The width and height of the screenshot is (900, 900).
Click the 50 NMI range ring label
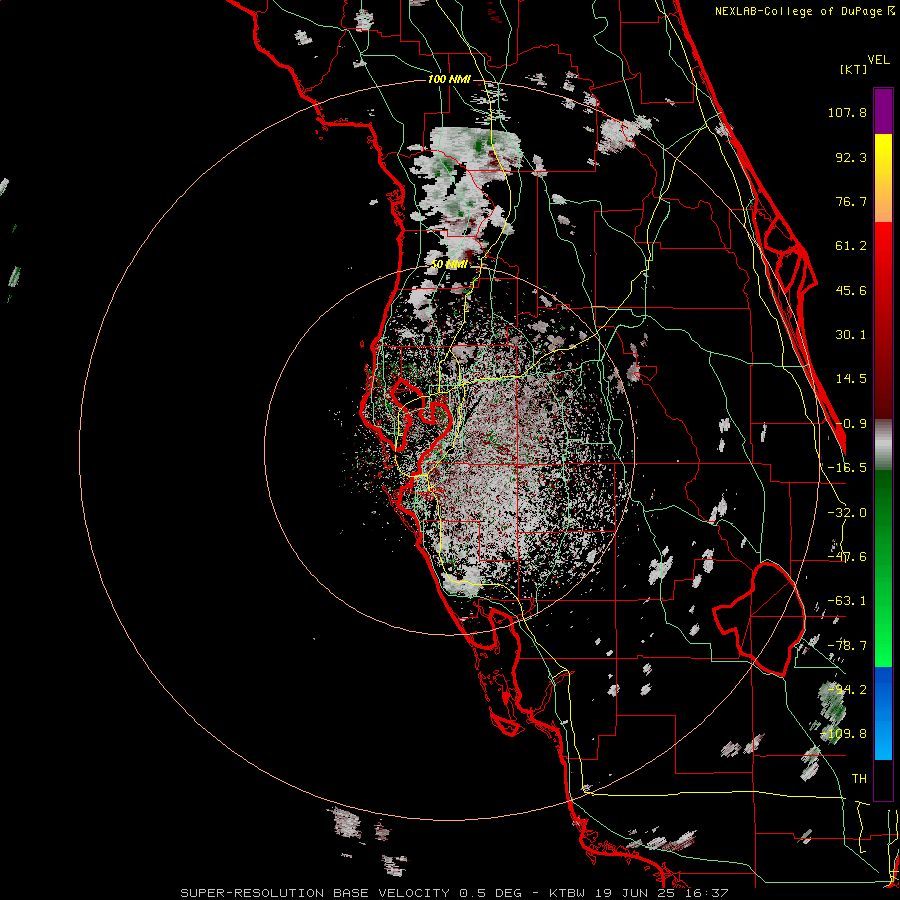coord(449,265)
